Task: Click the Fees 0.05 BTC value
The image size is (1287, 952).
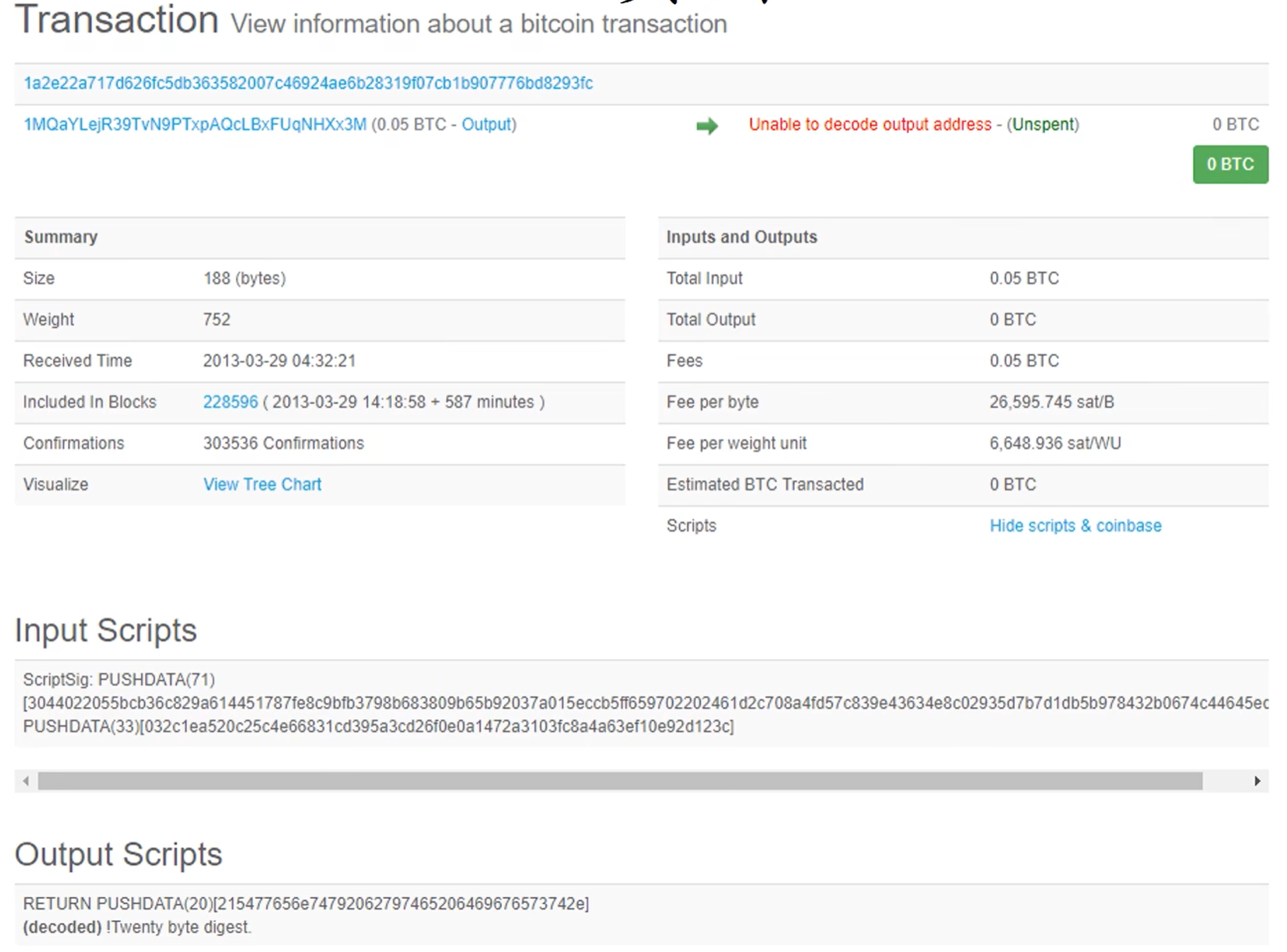Action: 1024,361
